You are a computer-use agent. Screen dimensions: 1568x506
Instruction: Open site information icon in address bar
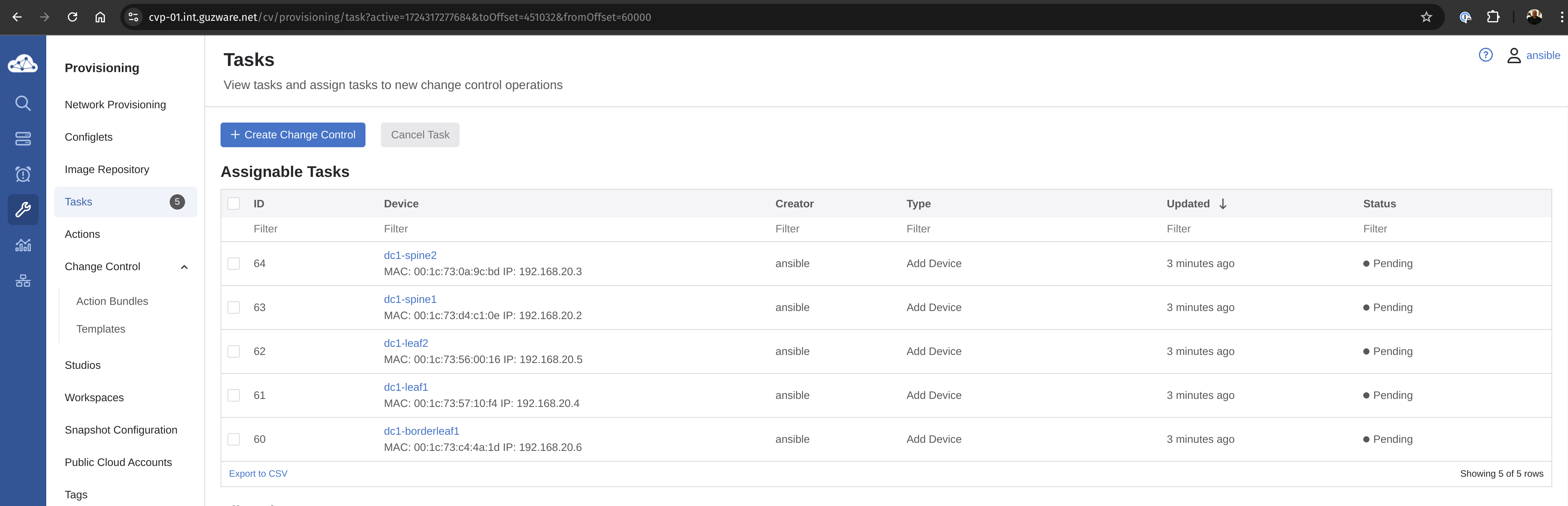click(133, 17)
